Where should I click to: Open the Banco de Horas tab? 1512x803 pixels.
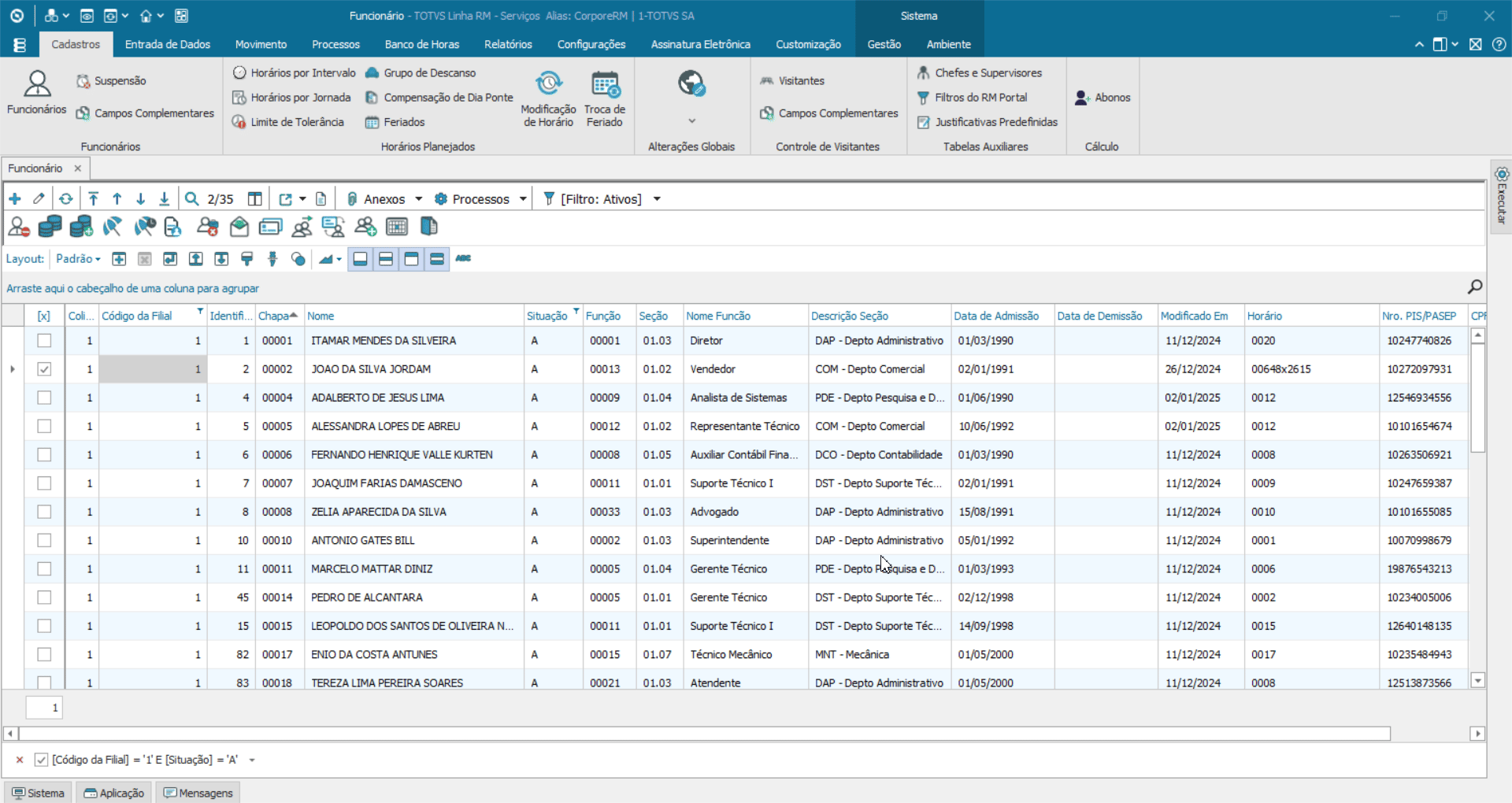(x=422, y=44)
